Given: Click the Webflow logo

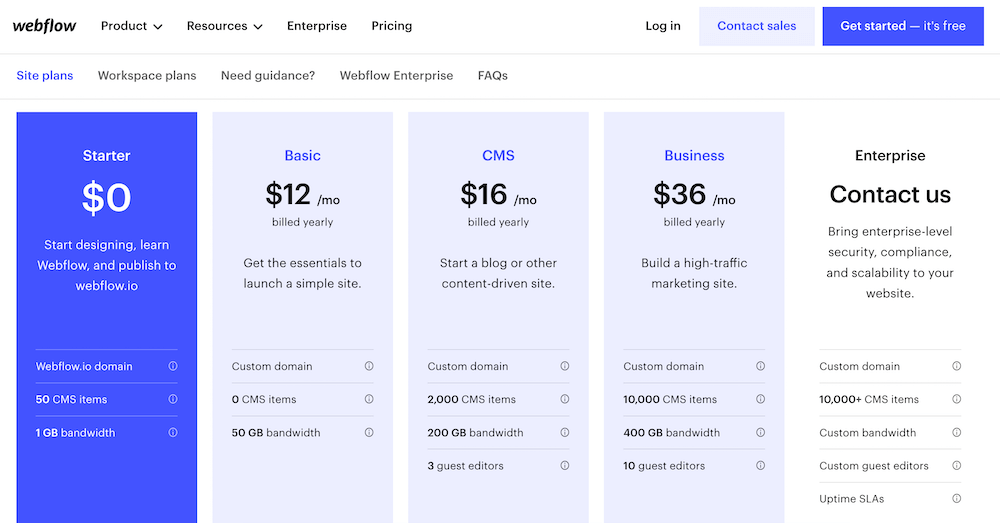Looking at the screenshot, I should click(x=44, y=26).
